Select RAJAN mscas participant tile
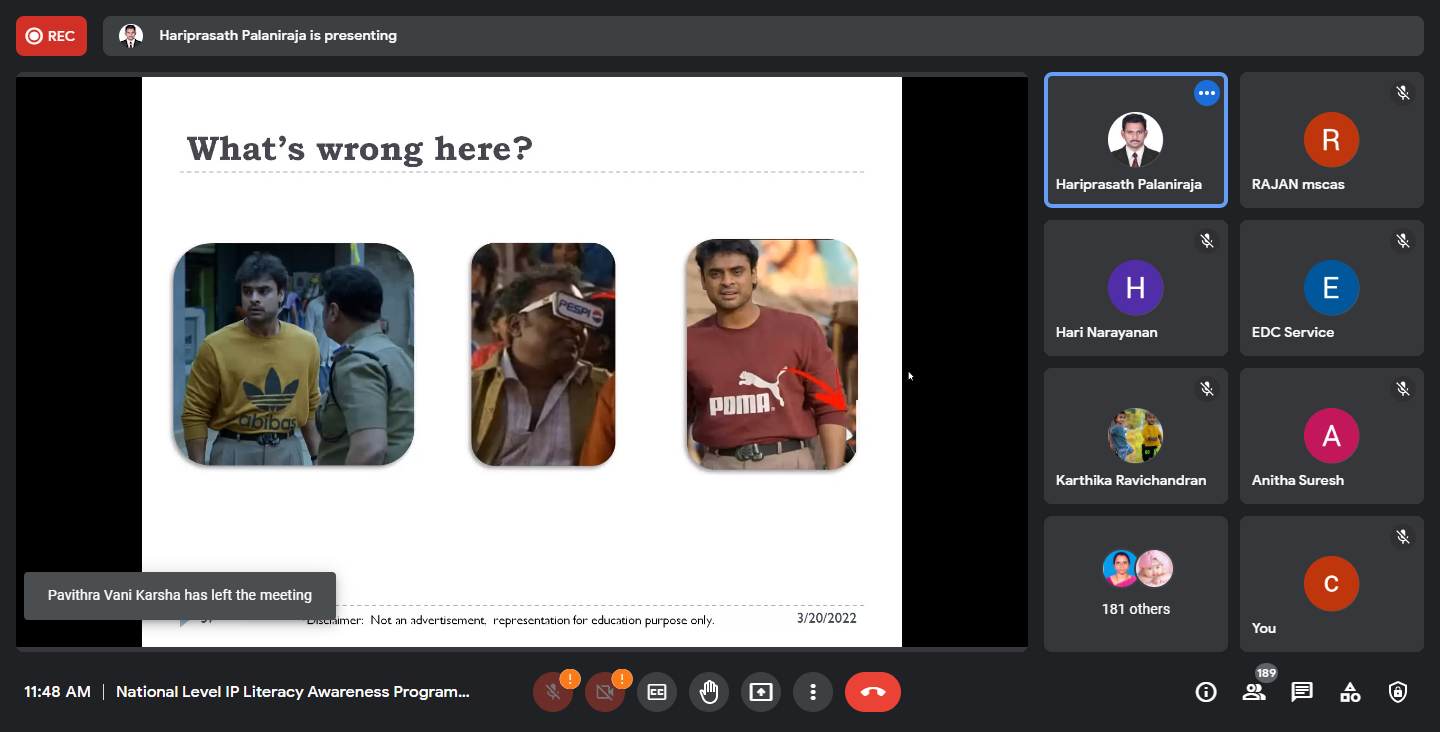 point(1332,140)
